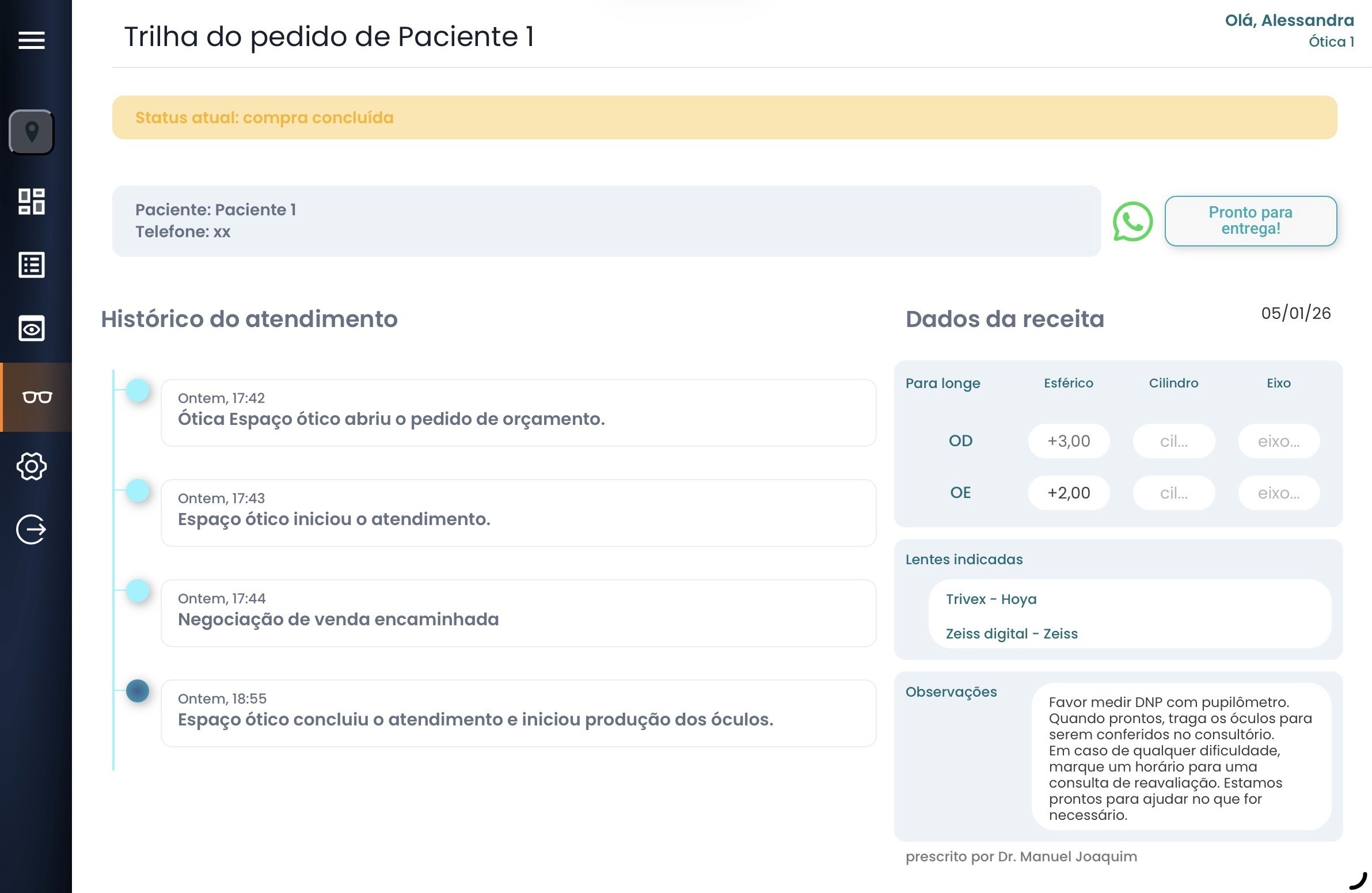Click the OD cilindro field
The height and width of the screenshot is (893, 1372).
[x=1173, y=441]
